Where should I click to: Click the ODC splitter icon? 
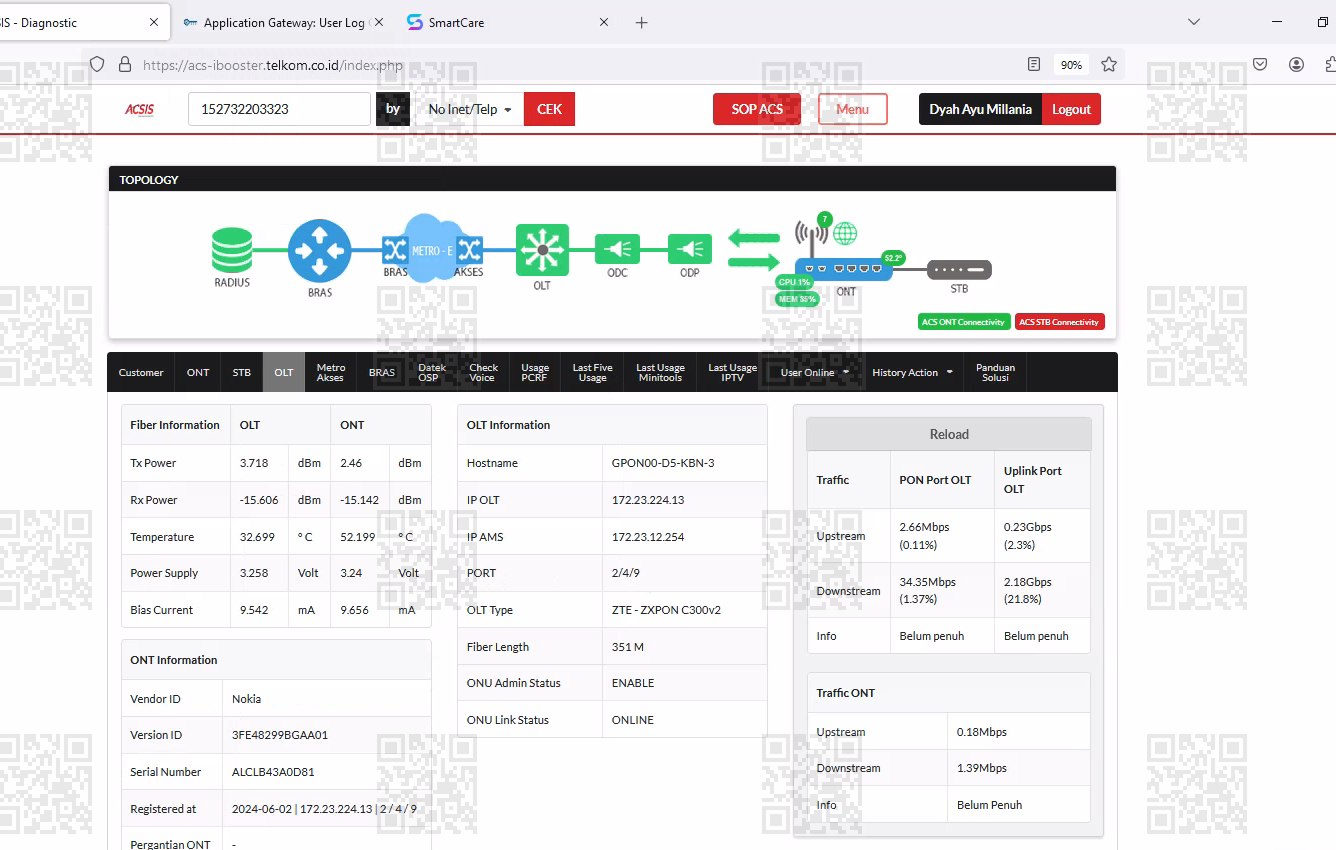(617, 249)
